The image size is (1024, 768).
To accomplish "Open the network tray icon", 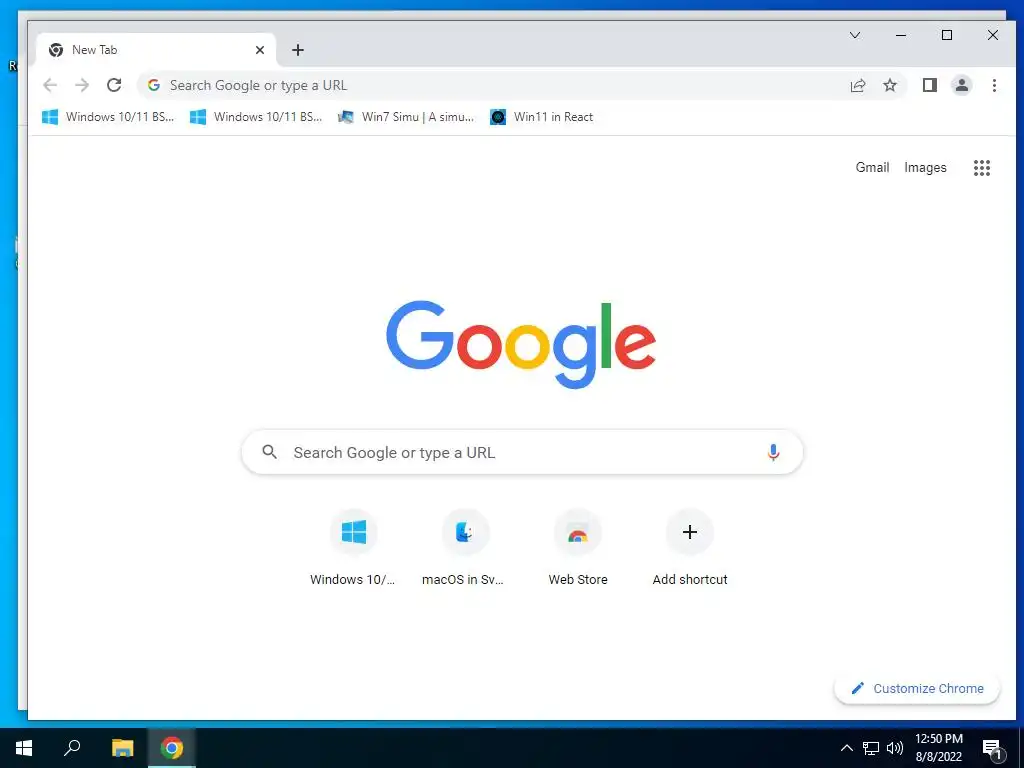I will point(871,748).
